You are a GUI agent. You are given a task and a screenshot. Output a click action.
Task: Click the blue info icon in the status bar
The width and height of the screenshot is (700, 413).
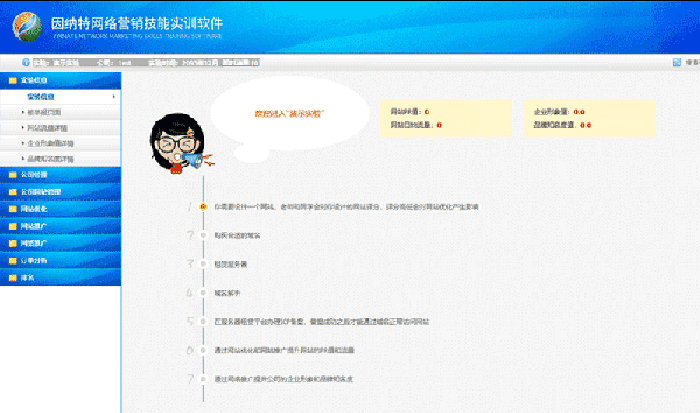coord(25,61)
